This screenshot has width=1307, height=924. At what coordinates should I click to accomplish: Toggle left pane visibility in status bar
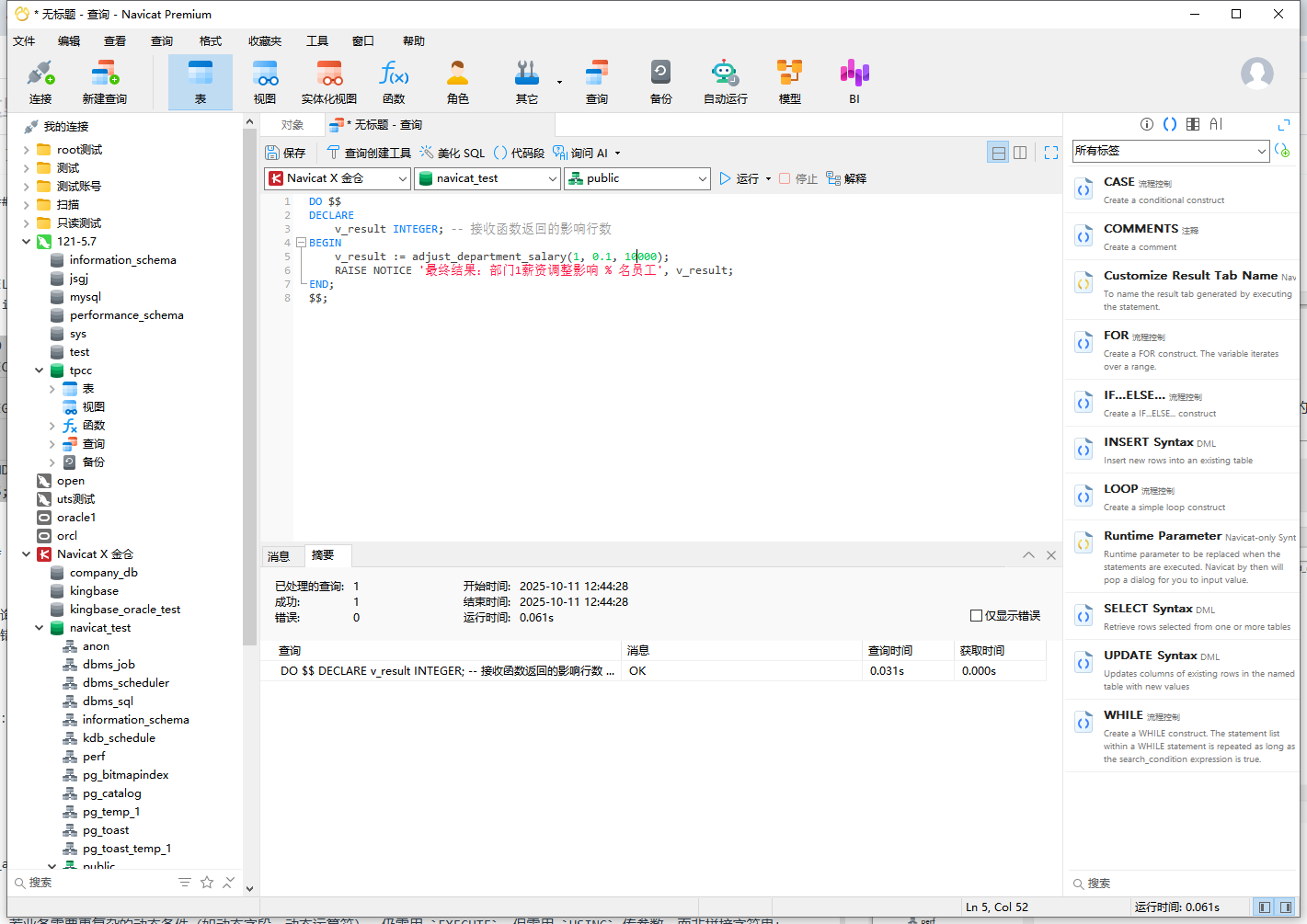pos(1265,907)
